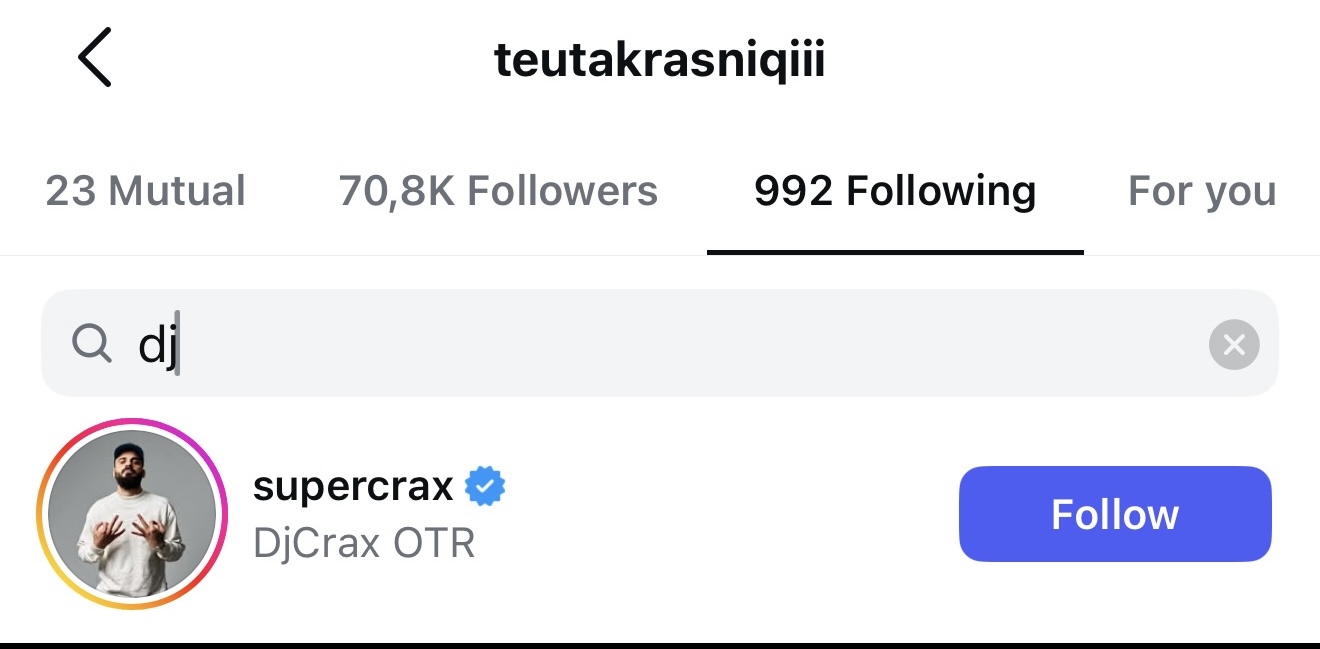Tap the underline indicator below Following
Viewport: 1320px width, 649px height.
coord(895,252)
